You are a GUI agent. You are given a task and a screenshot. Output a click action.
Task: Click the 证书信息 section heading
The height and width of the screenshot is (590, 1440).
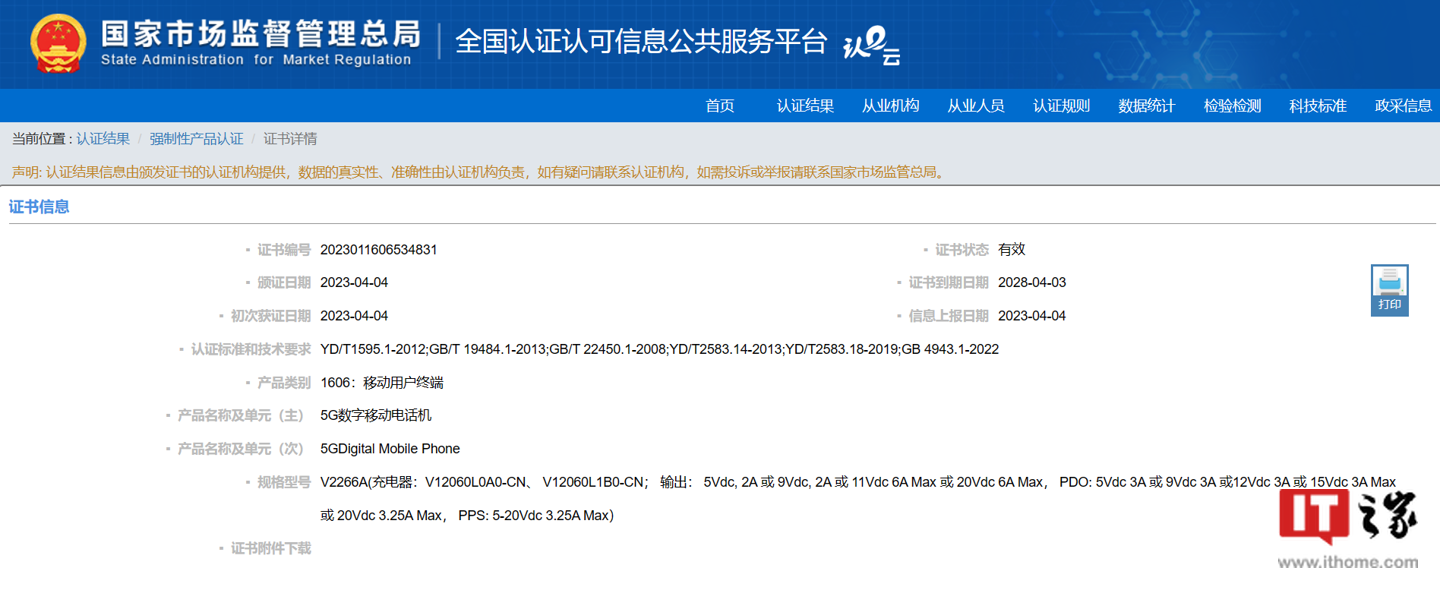pos(39,207)
